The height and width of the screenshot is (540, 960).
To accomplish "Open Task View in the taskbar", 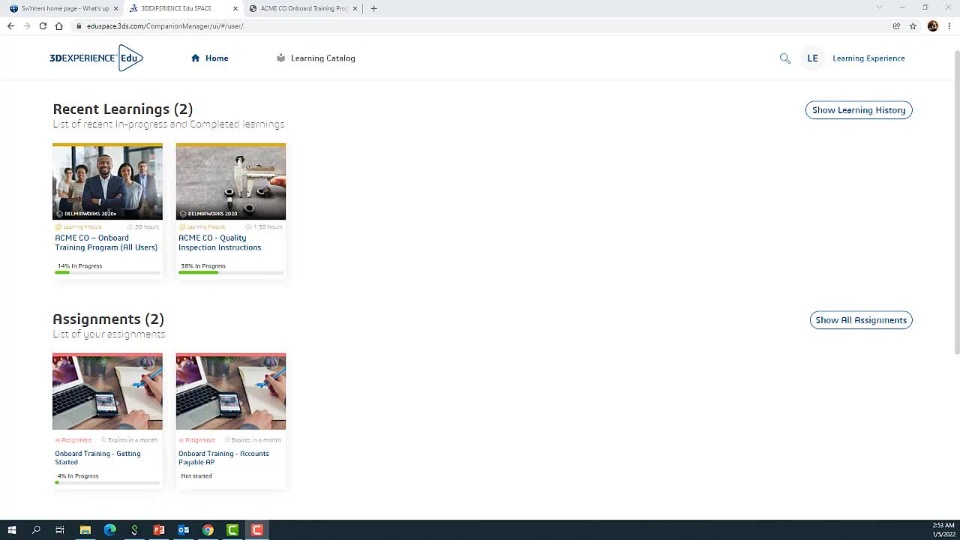I will [x=60, y=530].
